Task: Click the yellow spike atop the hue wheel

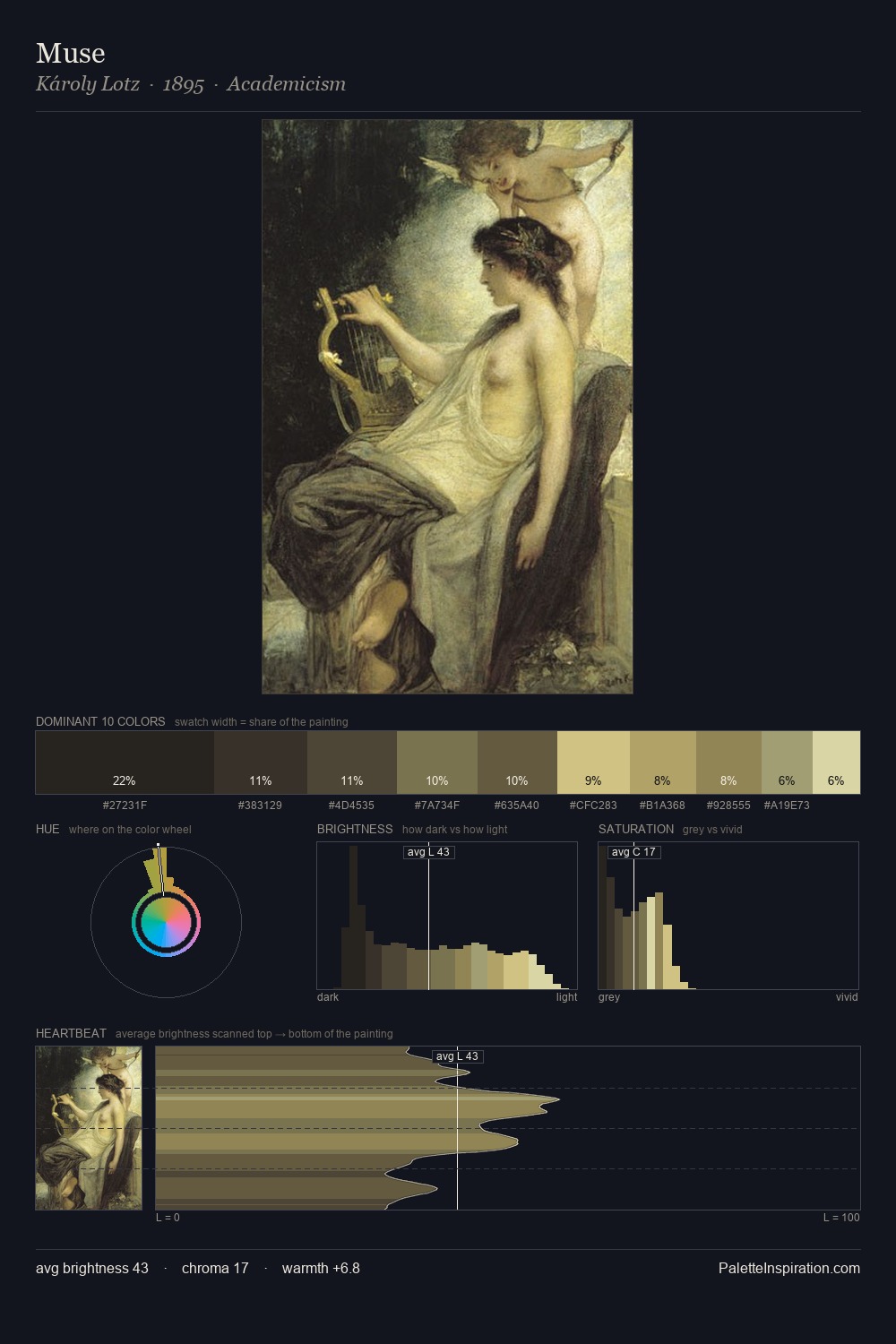Action: coord(158,867)
